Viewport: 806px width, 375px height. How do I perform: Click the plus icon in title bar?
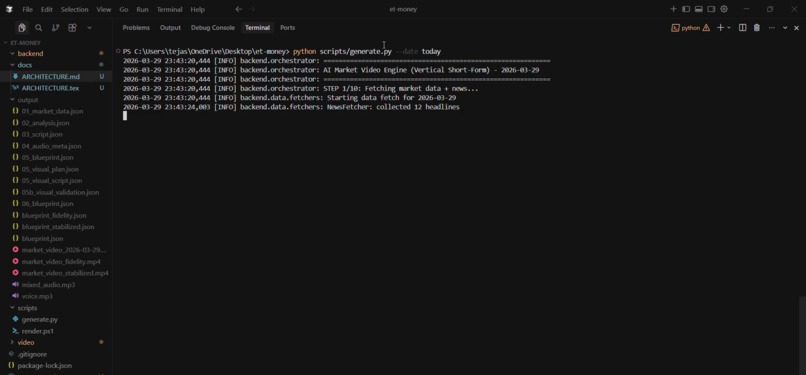tap(673, 9)
